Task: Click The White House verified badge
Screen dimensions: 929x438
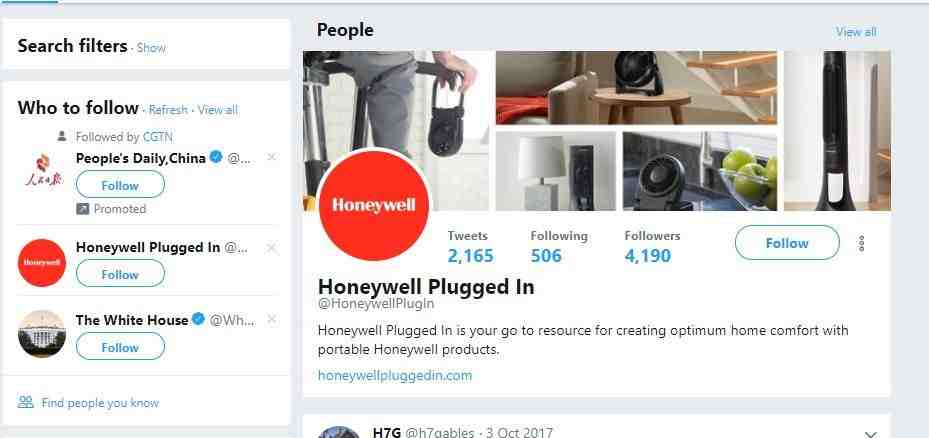Action: (x=198, y=319)
